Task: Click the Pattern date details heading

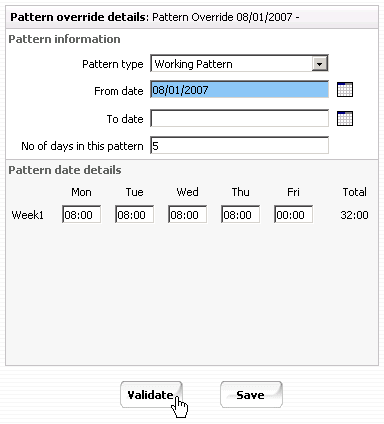Action: click(65, 170)
